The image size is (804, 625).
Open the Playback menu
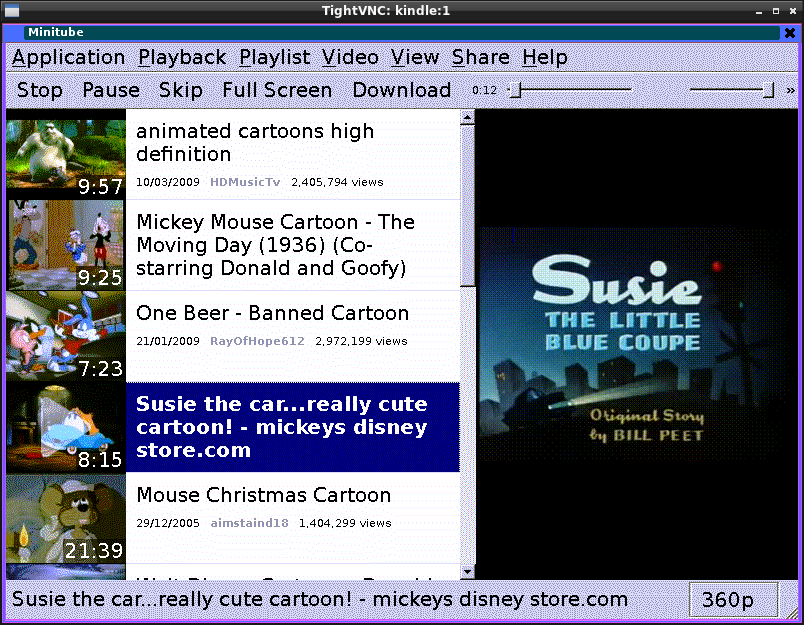click(x=182, y=57)
